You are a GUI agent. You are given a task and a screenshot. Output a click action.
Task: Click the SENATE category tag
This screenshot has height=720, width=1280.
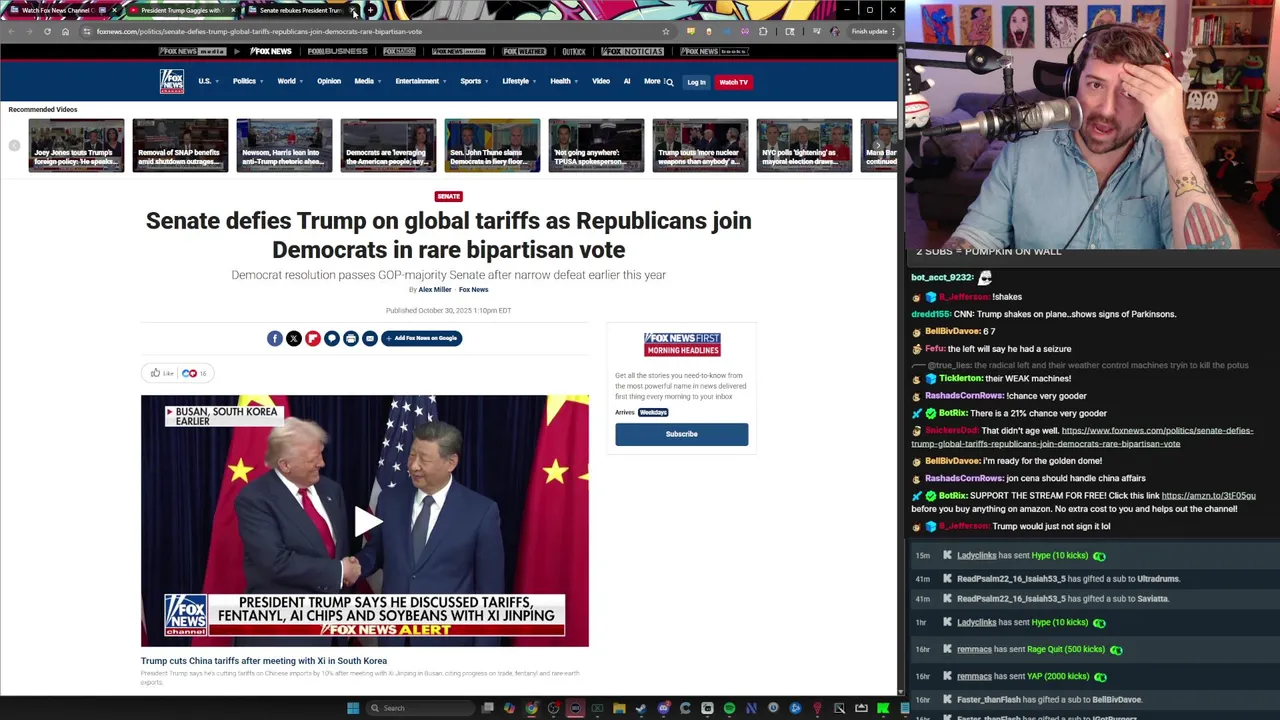pos(448,196)
